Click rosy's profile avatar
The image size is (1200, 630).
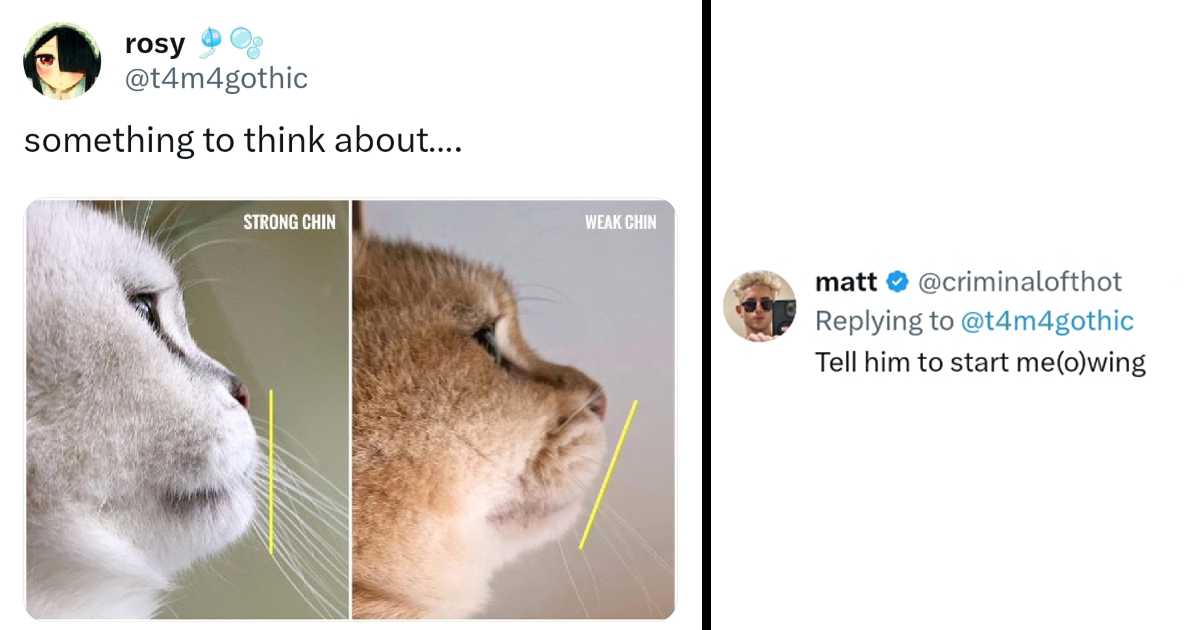click(62, 61)
